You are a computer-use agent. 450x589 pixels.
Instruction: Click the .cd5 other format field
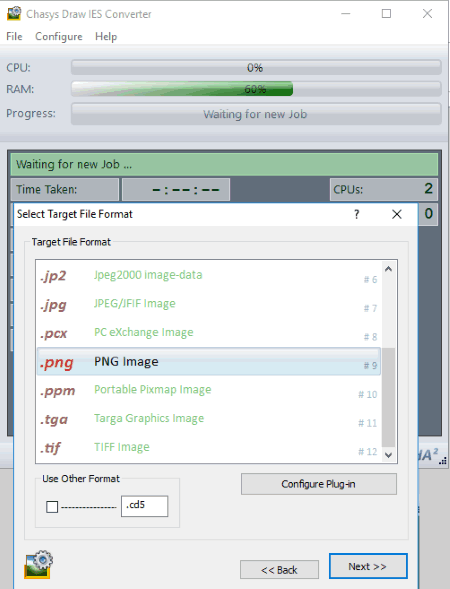pyautogui.click(x=144, y=506)
